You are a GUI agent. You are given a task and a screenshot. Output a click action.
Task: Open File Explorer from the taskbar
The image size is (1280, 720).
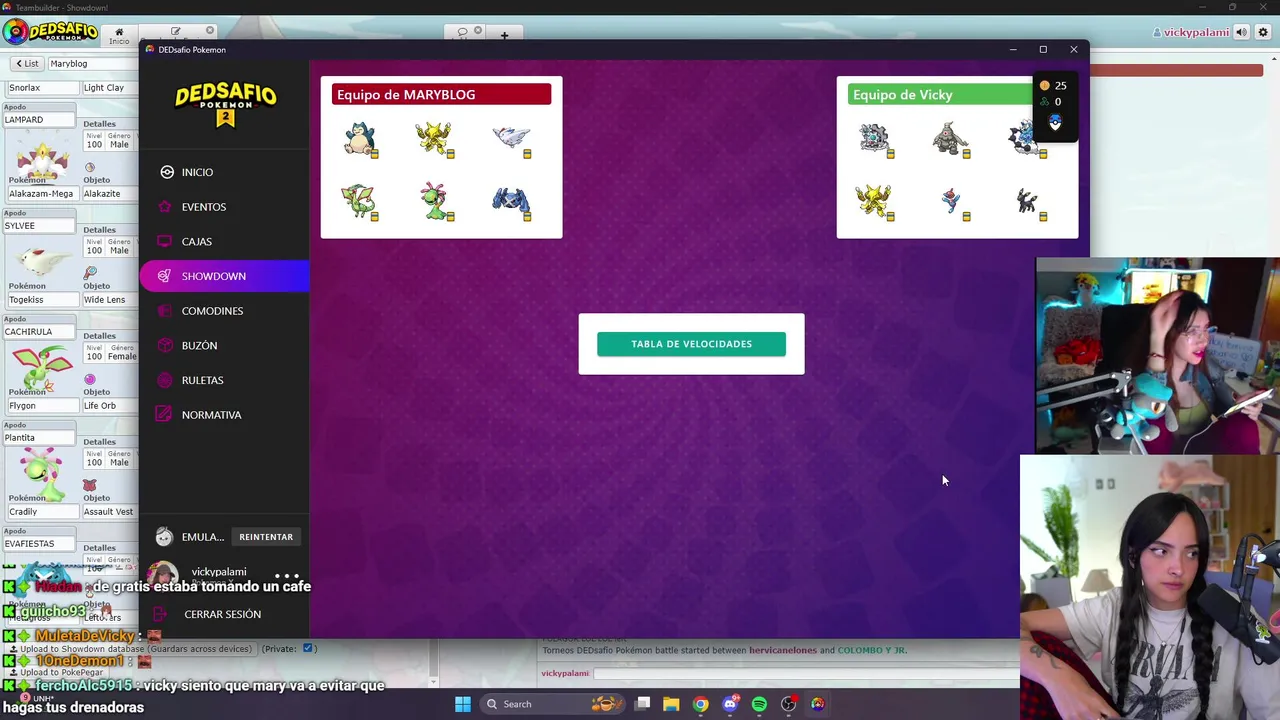point(671,704)
